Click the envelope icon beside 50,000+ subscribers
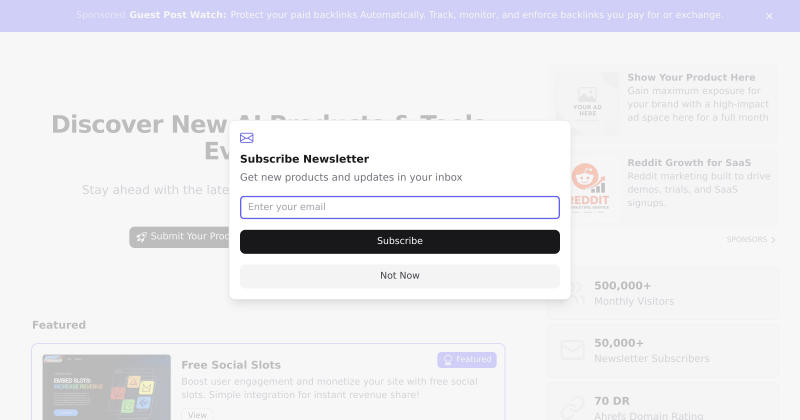The height and width of the screenshot is (420, 800). tap(572, 350)
